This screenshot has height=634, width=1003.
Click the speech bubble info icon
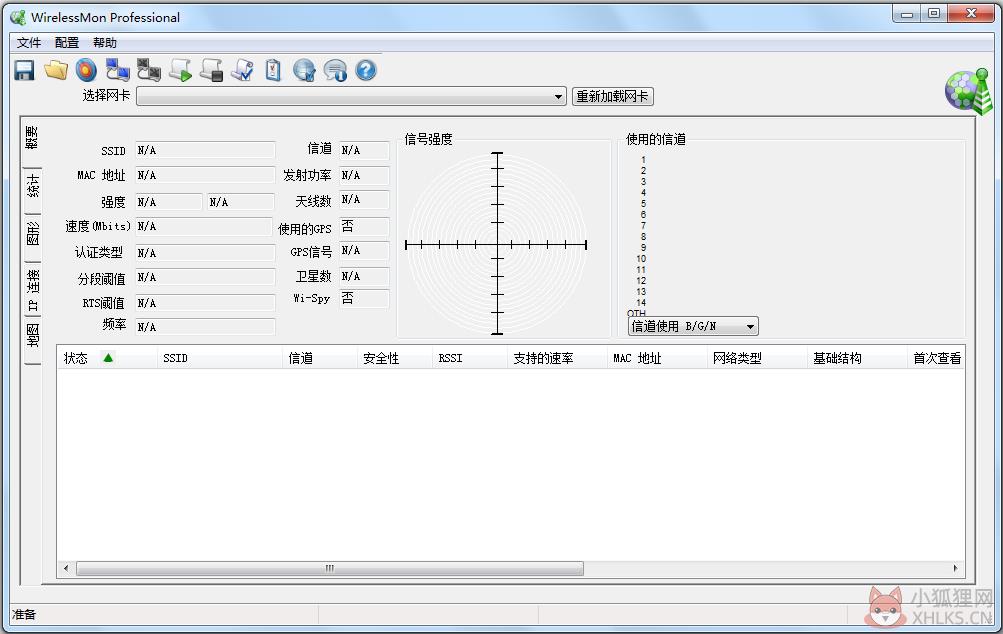335,70
